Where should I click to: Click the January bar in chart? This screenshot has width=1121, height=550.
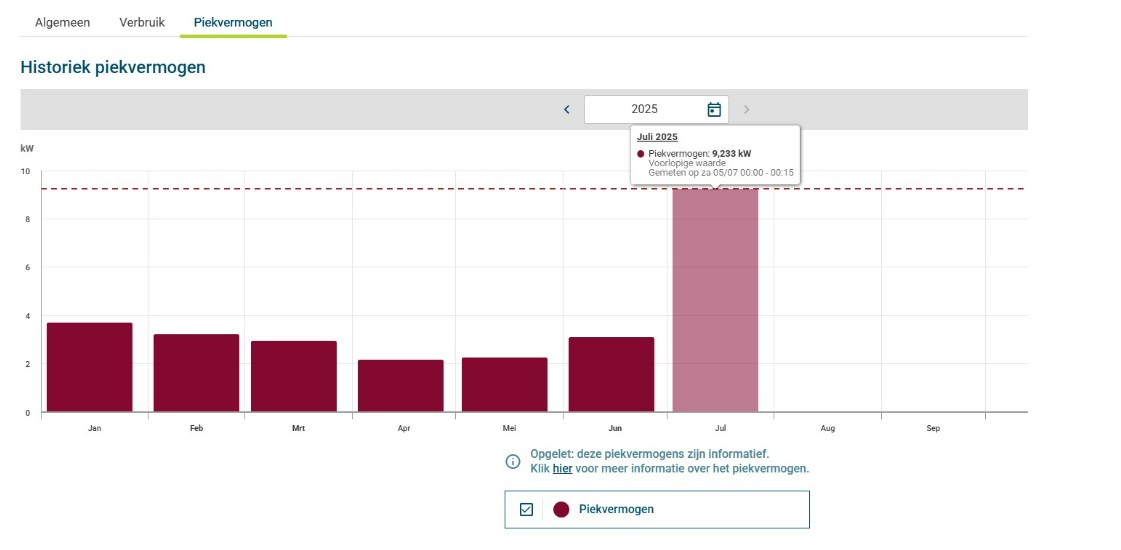[x=90, y=367]
